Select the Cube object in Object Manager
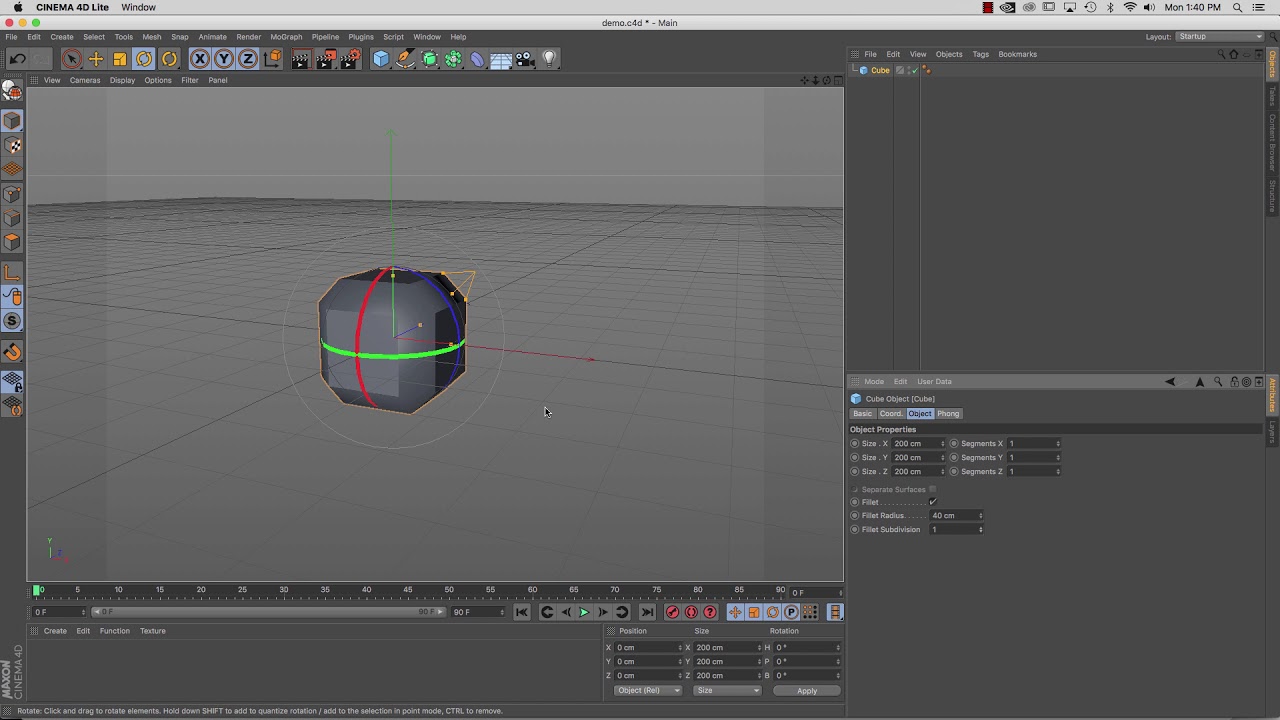1280x720 pixels. pos(880,70)
